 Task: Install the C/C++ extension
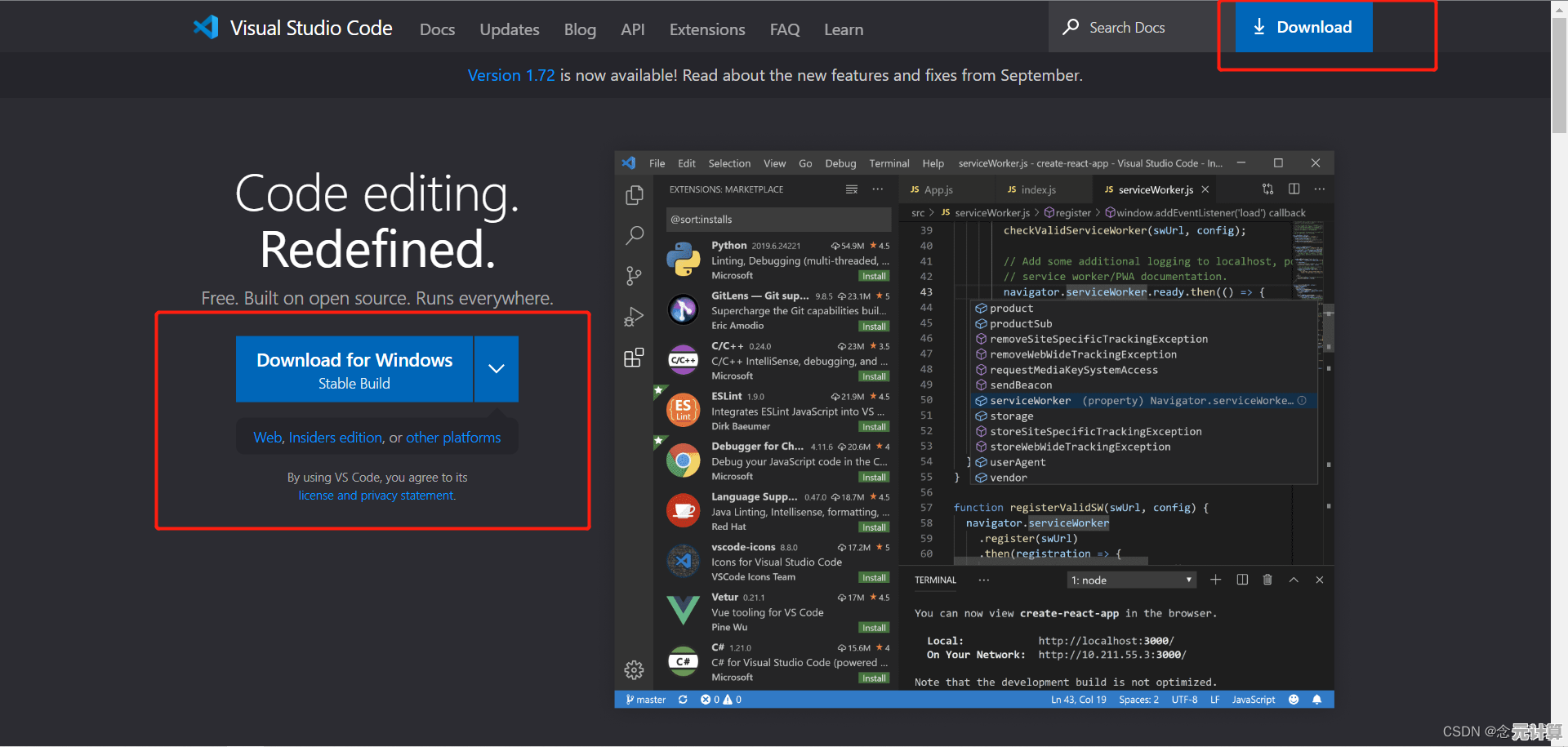874,376
